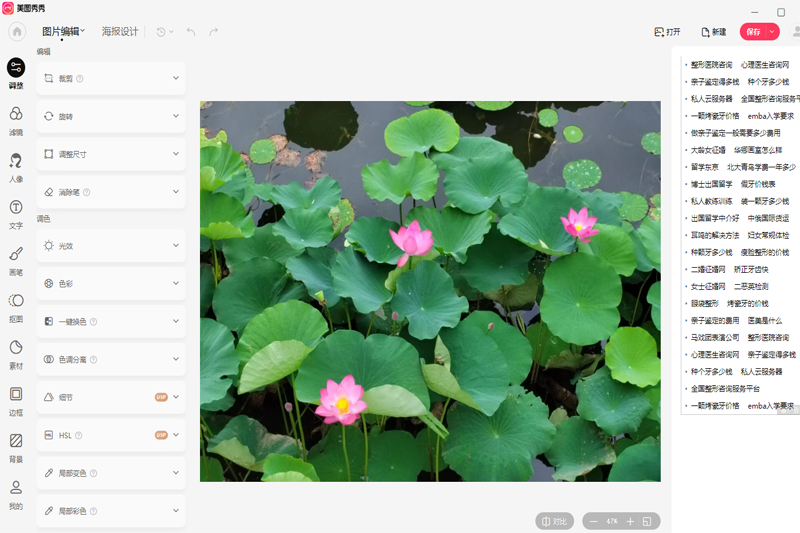Toggle the 对比 compare button

[555, 521]
